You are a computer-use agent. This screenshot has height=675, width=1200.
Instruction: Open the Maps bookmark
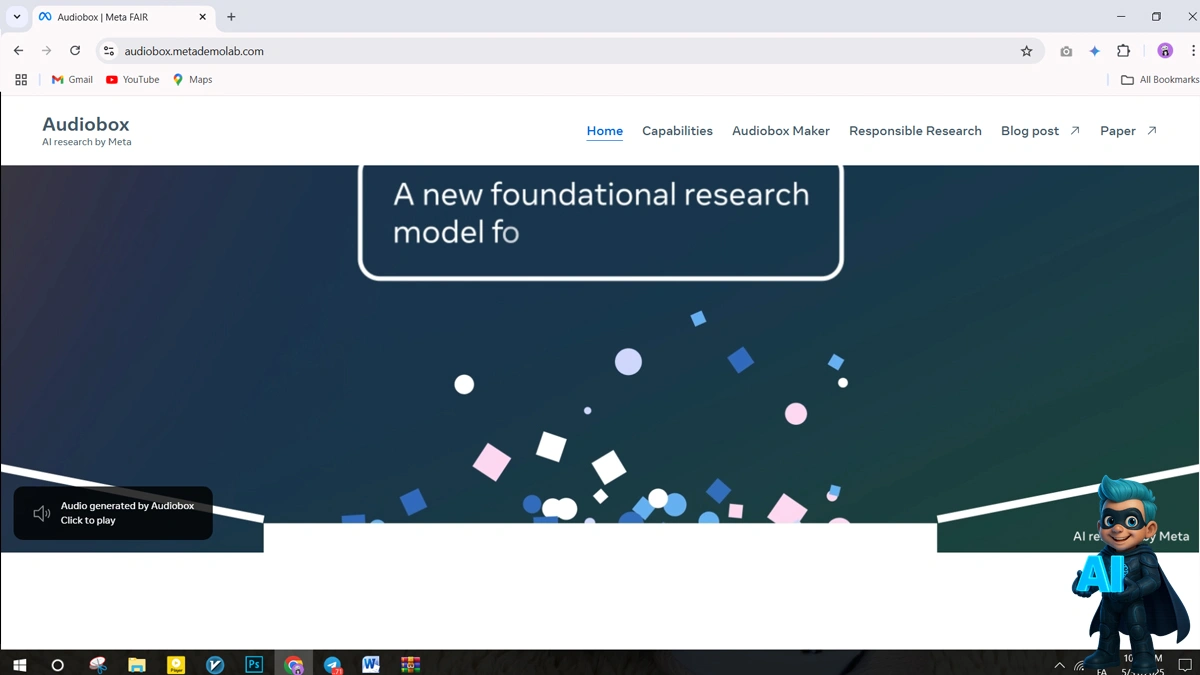(x=192, y=80)
